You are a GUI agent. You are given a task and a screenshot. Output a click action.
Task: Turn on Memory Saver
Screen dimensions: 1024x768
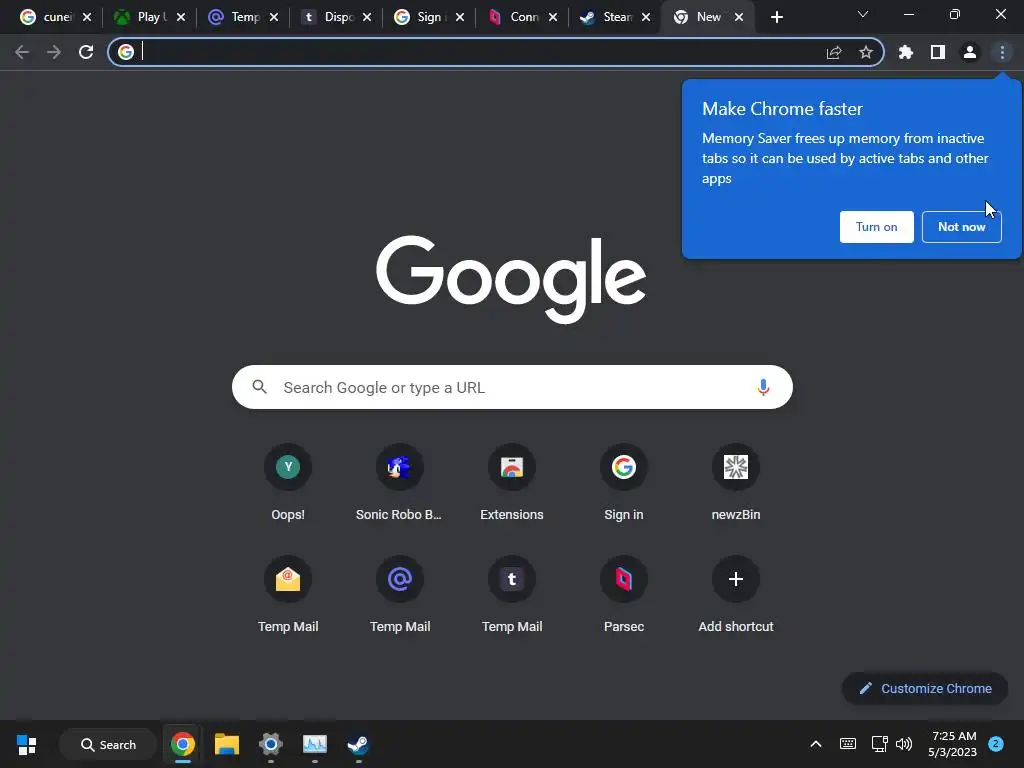[876, 227]
